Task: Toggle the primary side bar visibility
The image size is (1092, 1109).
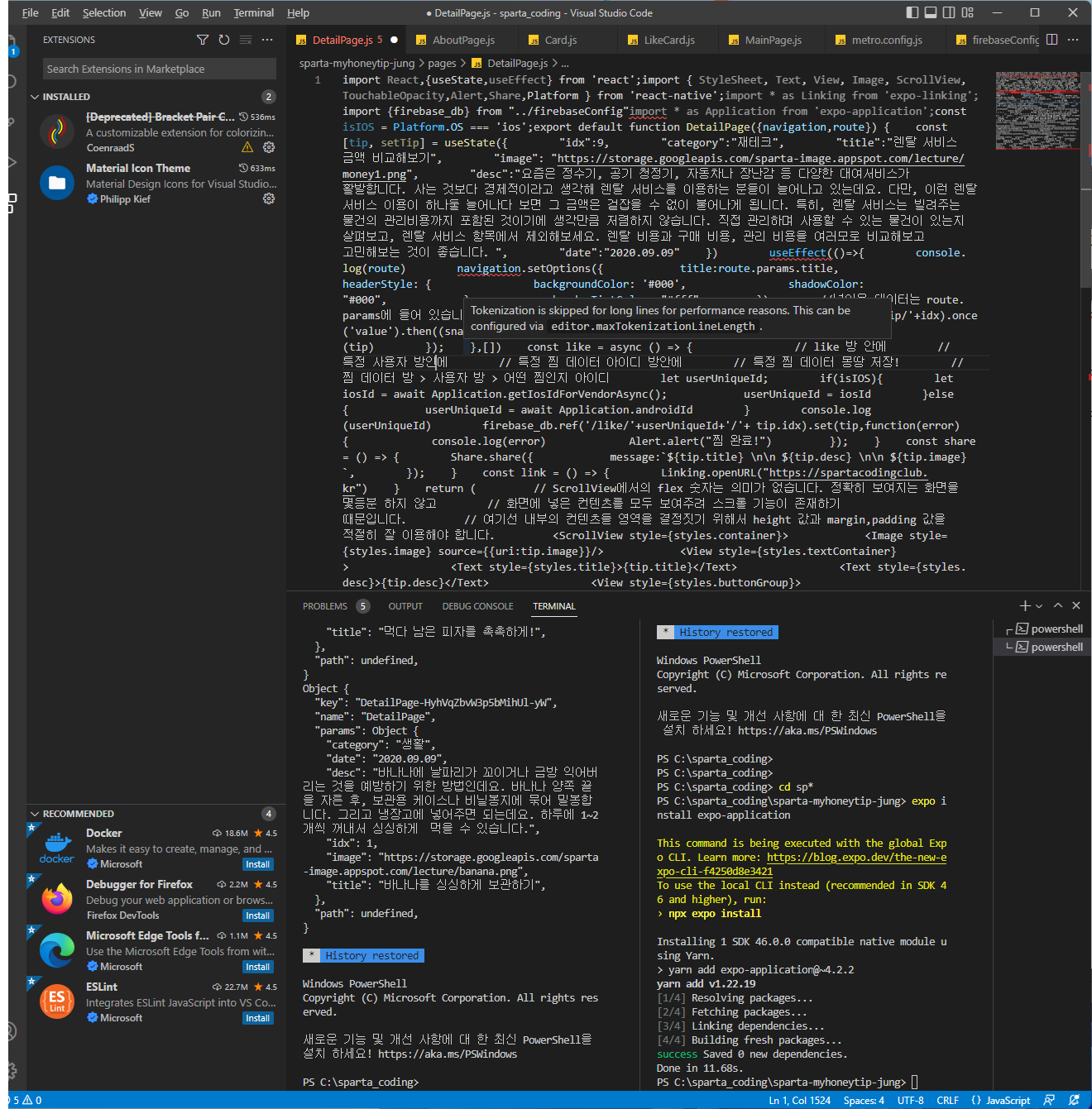Action: click(912, 12)
